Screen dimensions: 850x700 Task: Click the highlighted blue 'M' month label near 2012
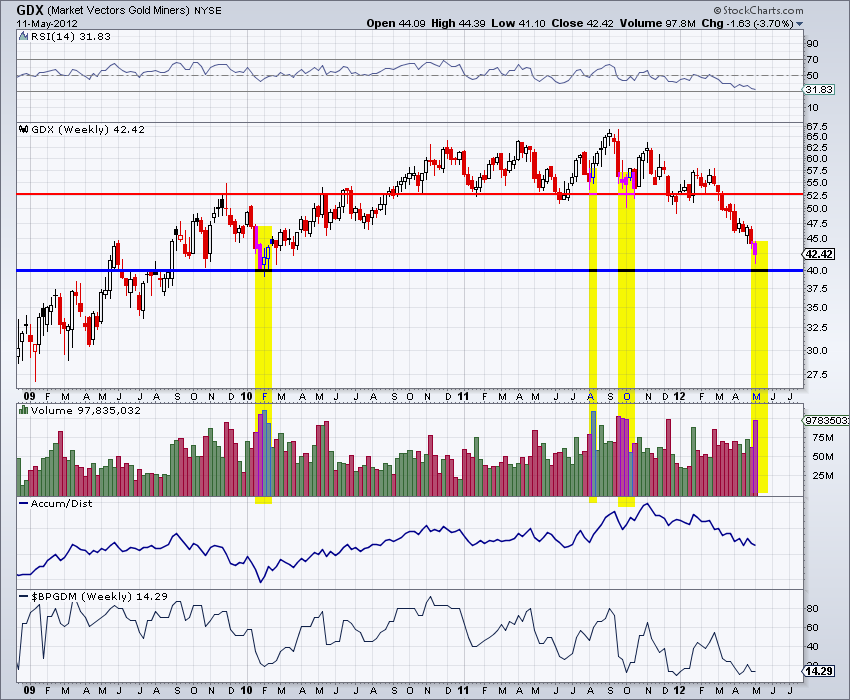click(757, 396)
